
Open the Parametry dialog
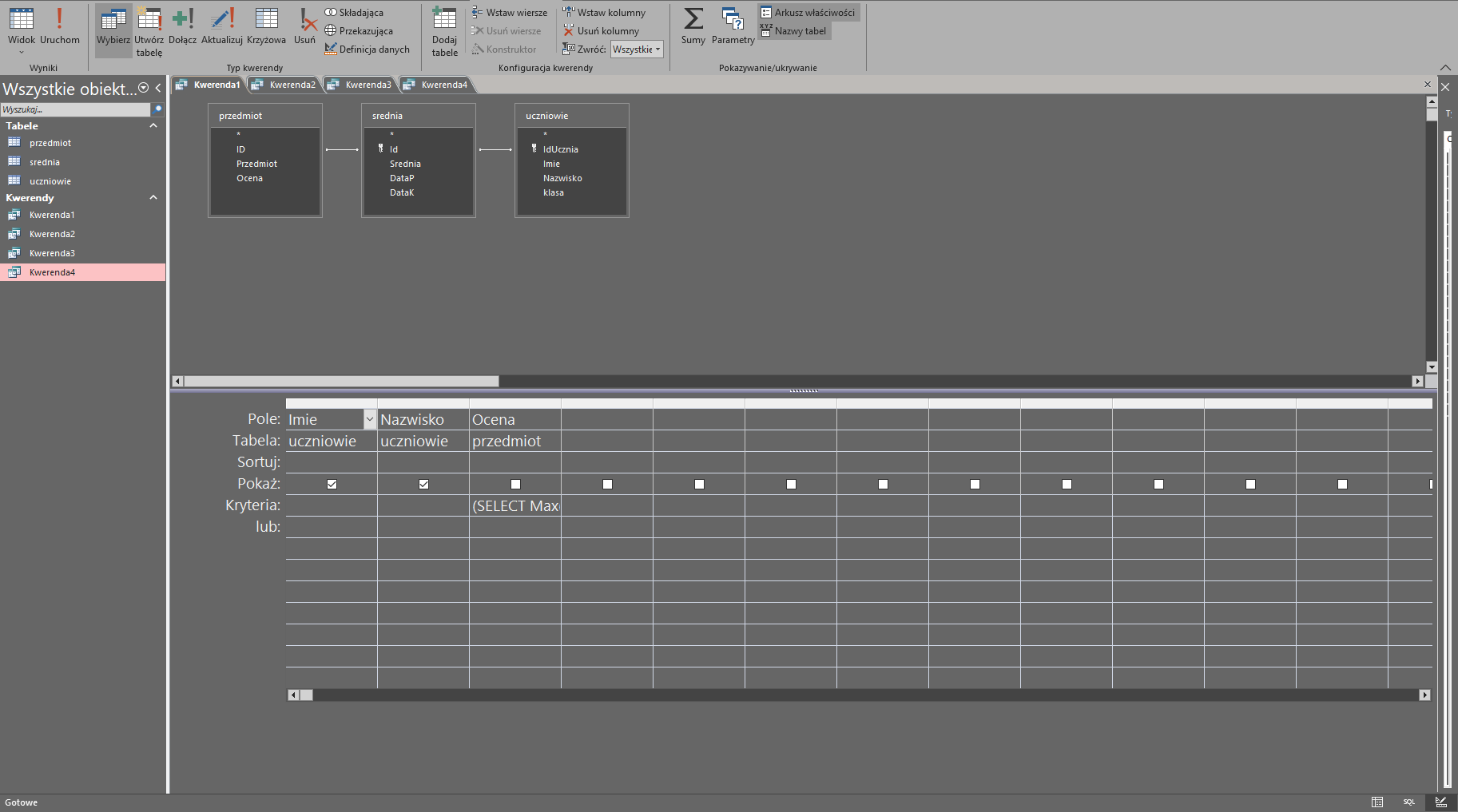tap(733, 26)
